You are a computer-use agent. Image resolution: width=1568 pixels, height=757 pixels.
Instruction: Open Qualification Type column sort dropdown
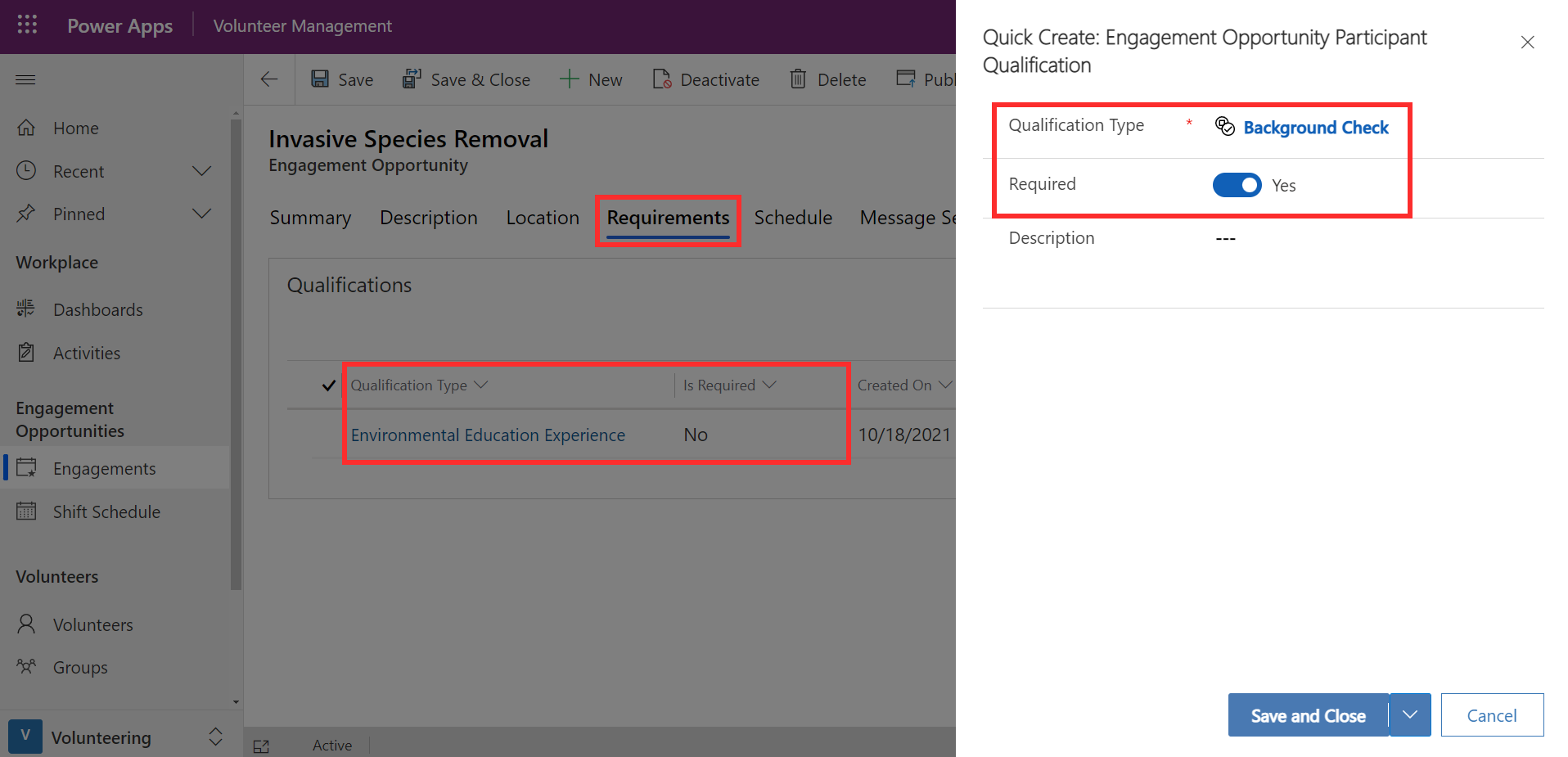(481, 385)
